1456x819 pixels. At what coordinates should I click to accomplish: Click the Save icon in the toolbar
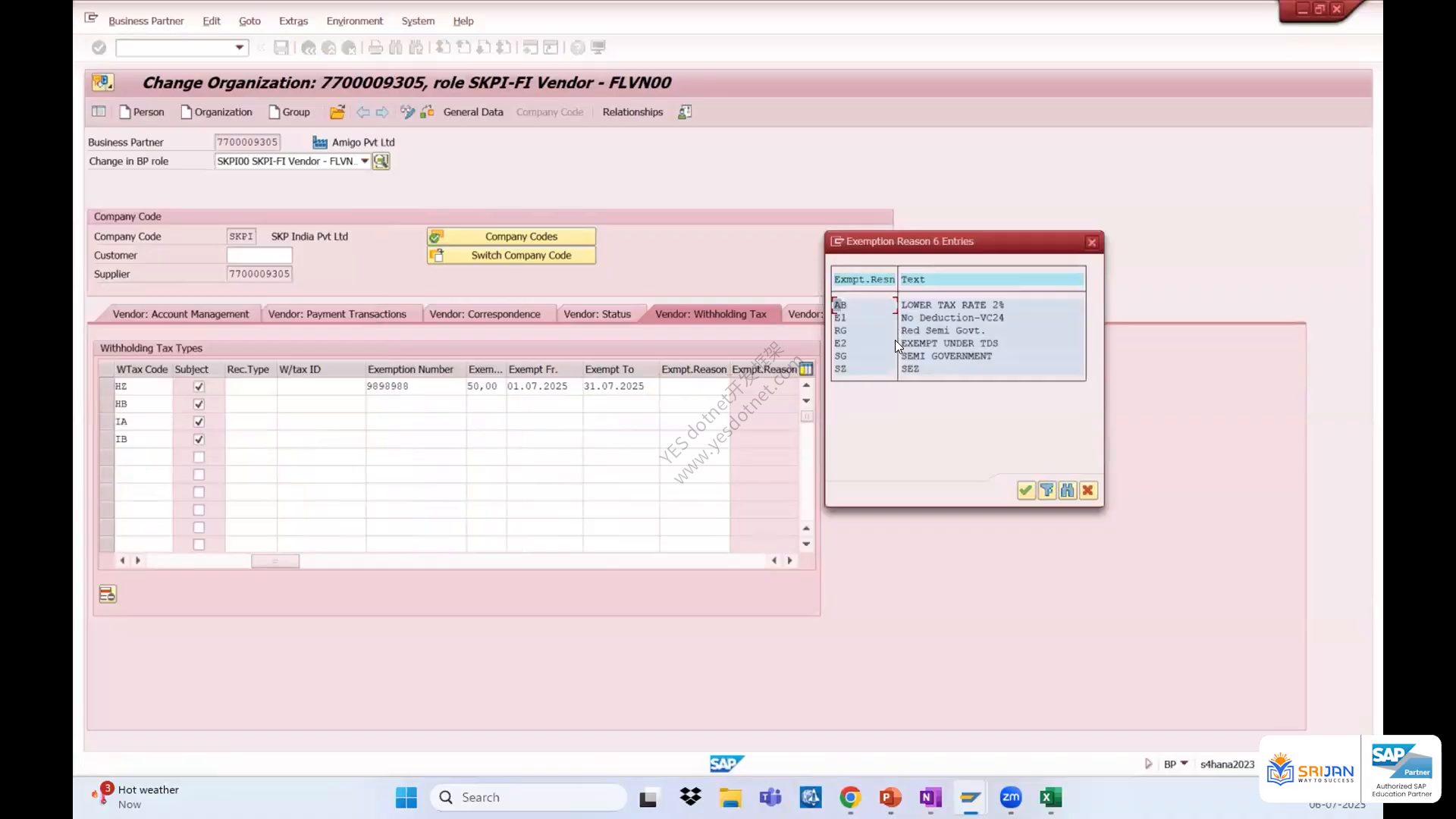tap(281, 48)
